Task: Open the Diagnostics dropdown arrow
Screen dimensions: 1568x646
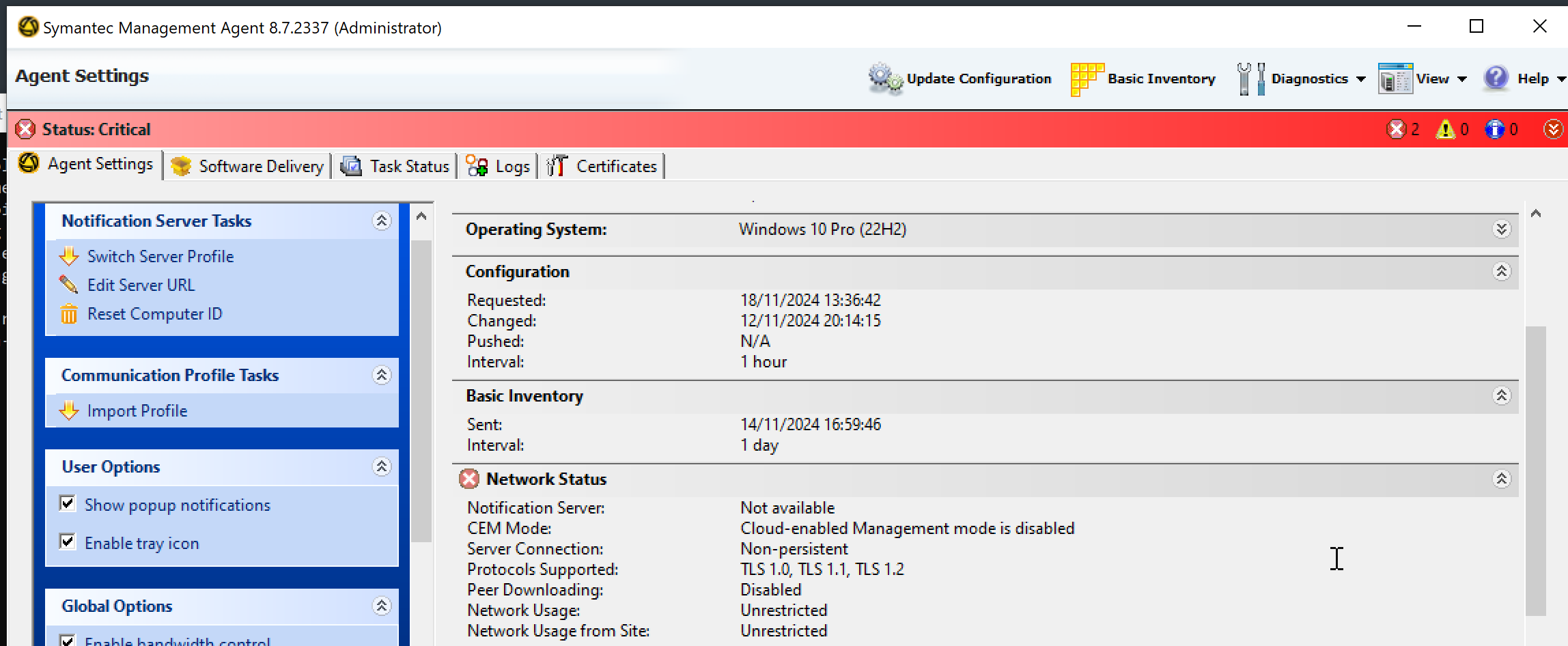Action: [1360, 79]
